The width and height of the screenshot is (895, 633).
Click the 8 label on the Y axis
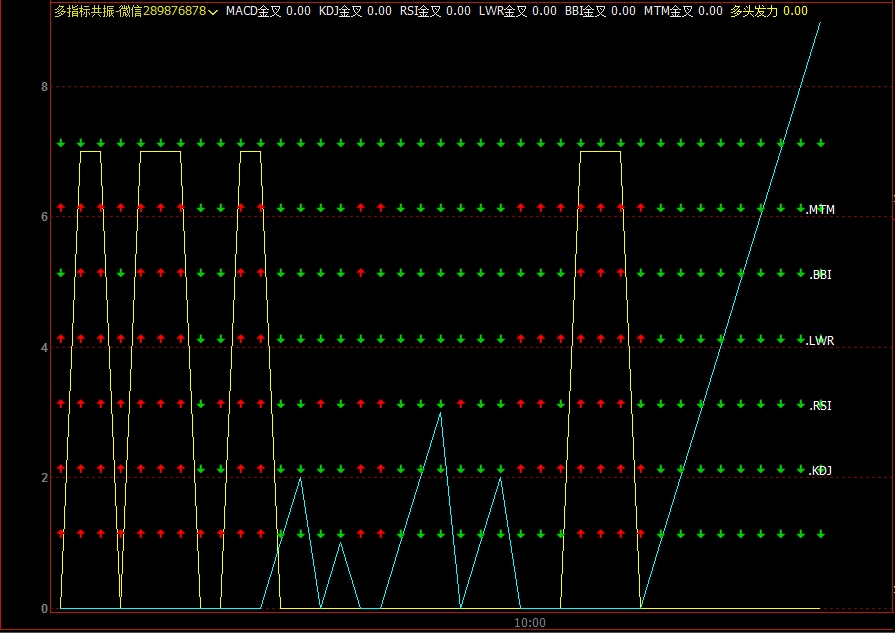click(x=44, y=86)
